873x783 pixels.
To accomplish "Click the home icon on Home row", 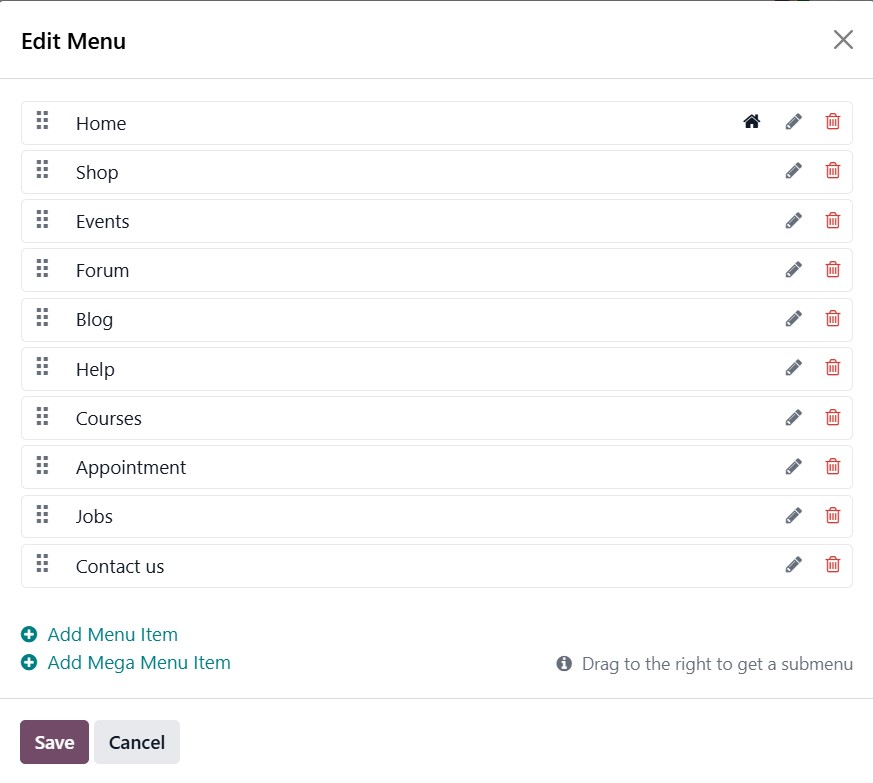I will click(x=752, y=122).
